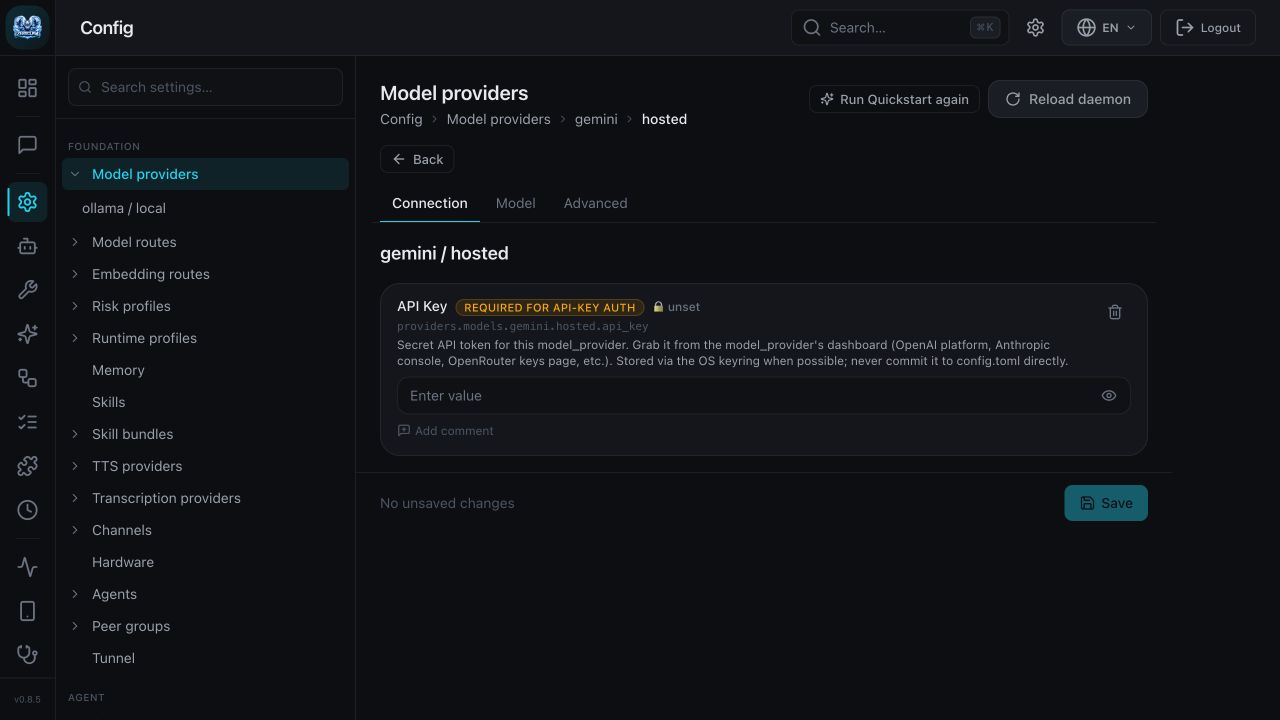
Task: Go to Model providers in the breadcrumb
Action: [x=499, y=119]
